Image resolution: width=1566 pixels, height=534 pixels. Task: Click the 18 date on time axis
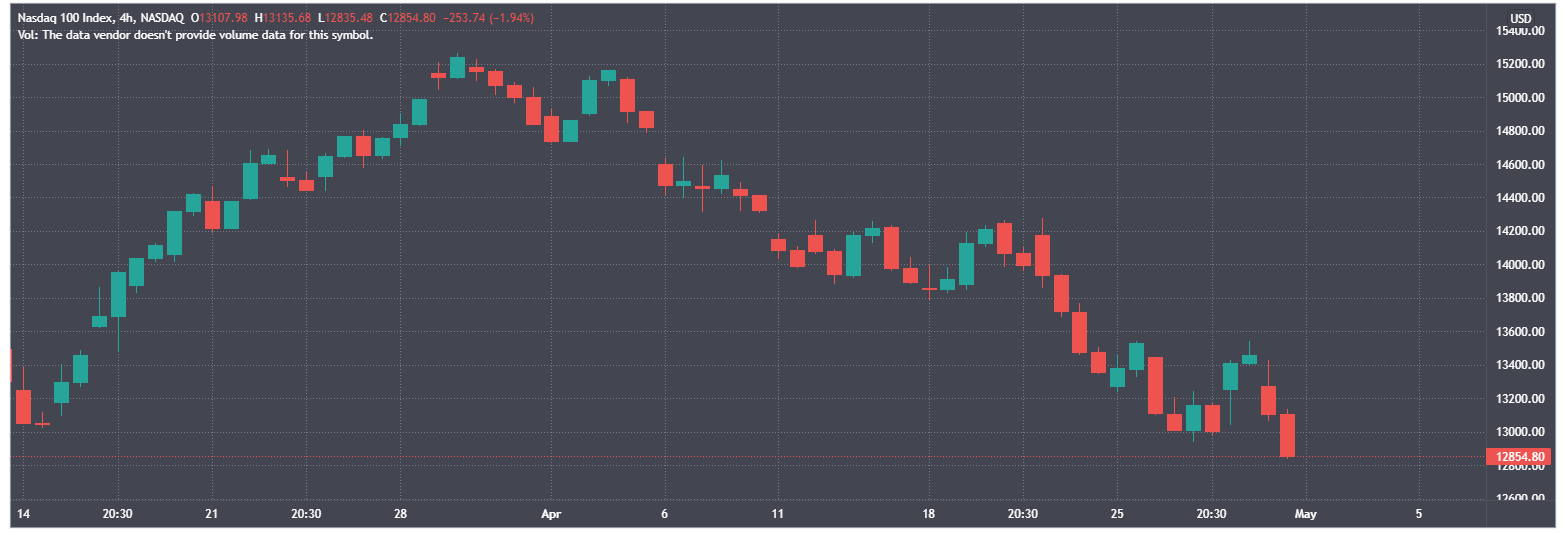click(928, 514)
